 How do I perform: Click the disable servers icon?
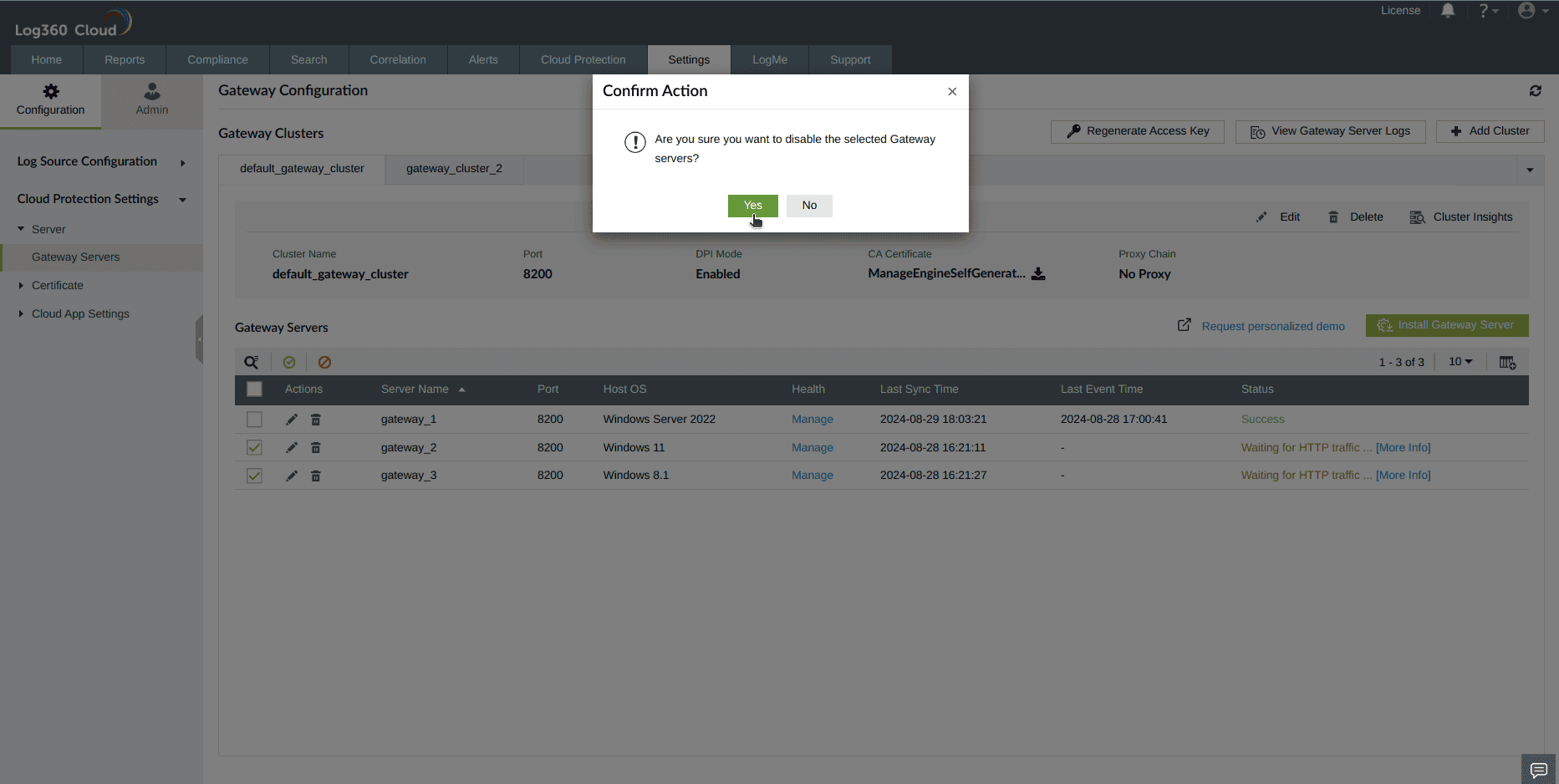(325, 363)
